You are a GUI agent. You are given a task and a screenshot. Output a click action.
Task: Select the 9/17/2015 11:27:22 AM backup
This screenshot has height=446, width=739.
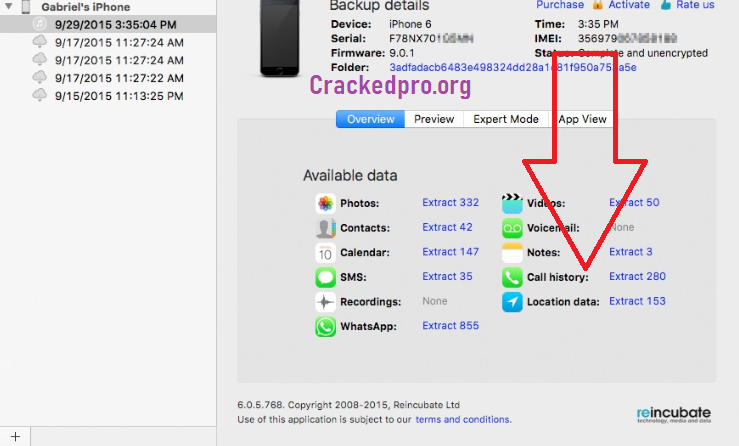coord(119,78)
